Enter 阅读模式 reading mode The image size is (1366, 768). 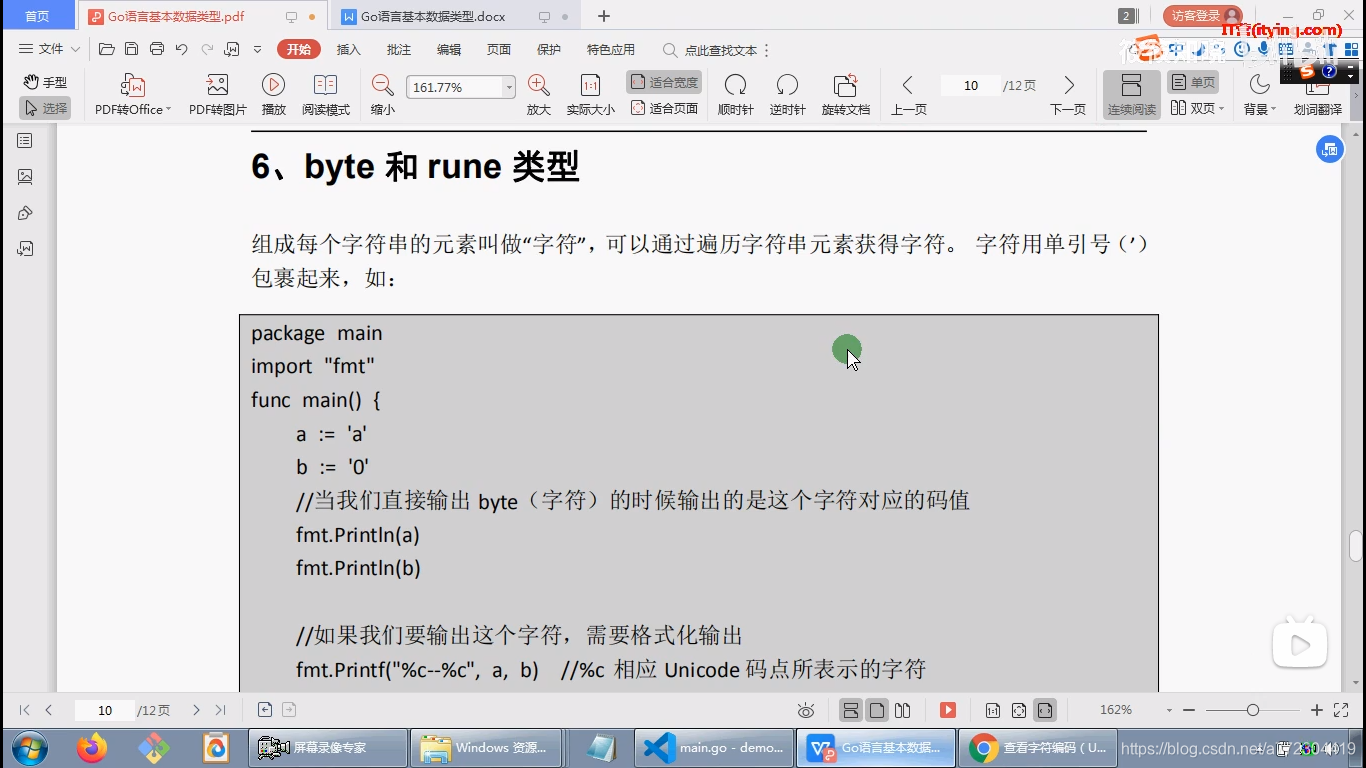(326, 95)
